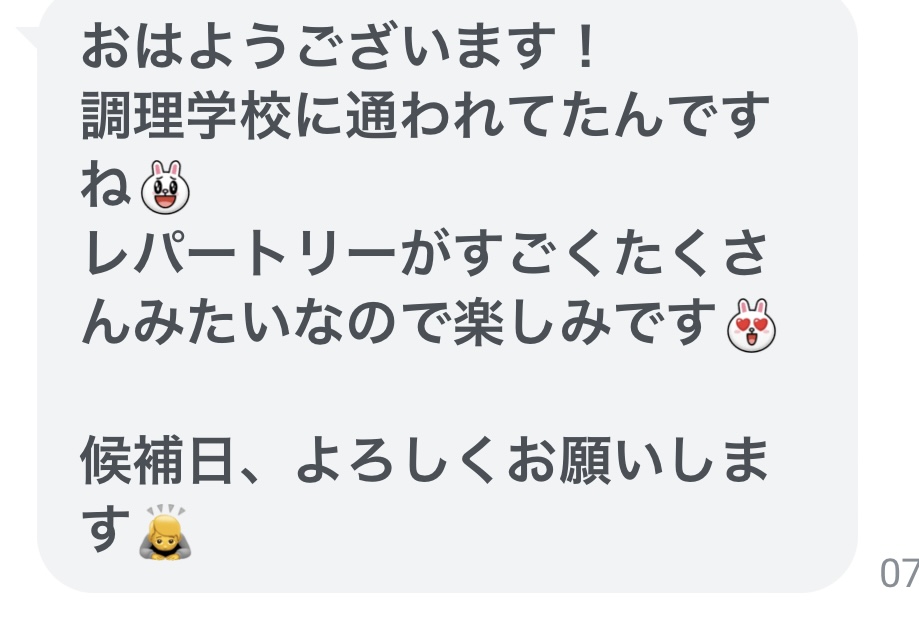The image size is (919, 623).
Task: Tap the smiling rabbit emoji after ね
Action: 165,187
